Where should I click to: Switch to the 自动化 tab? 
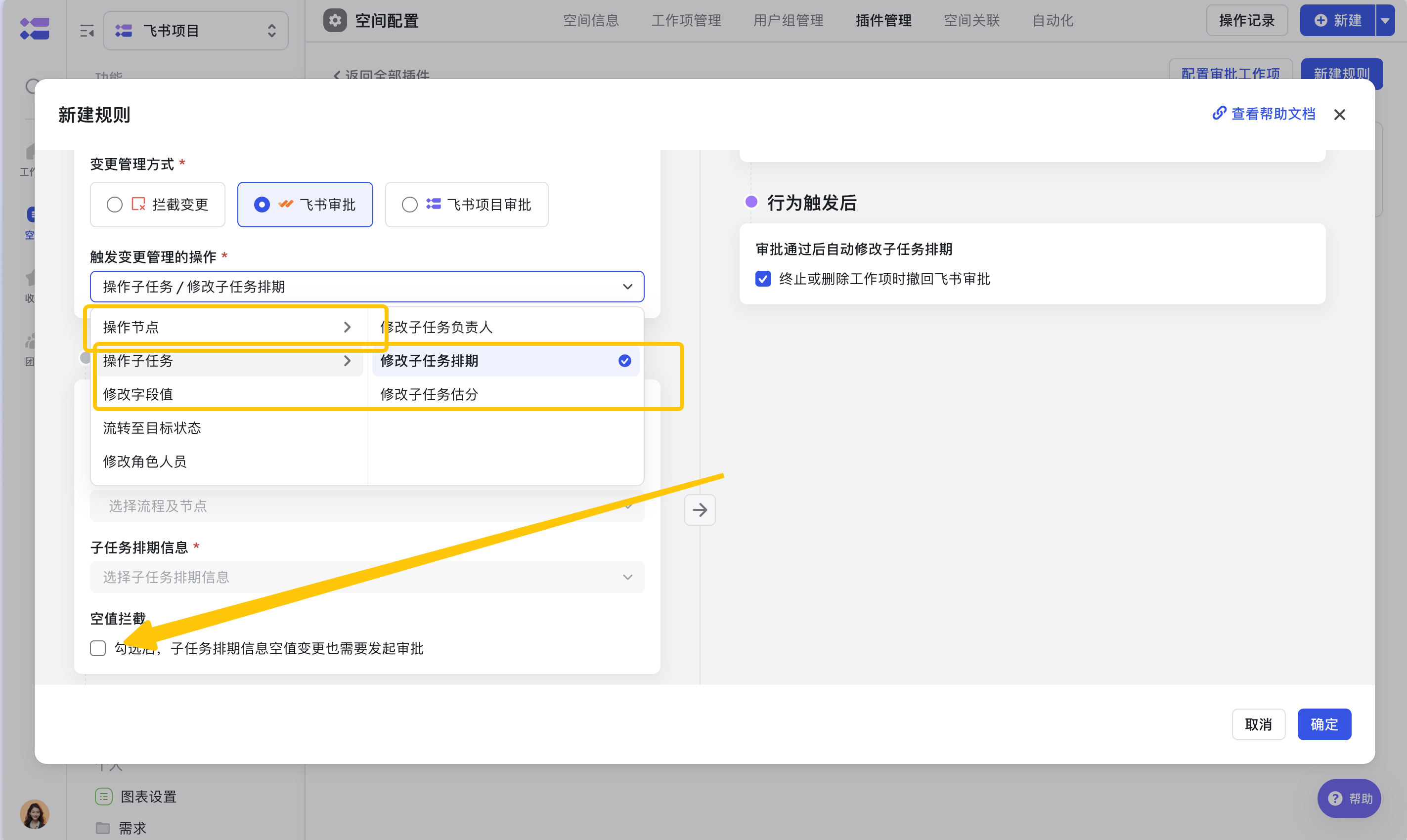[1052, 20]
